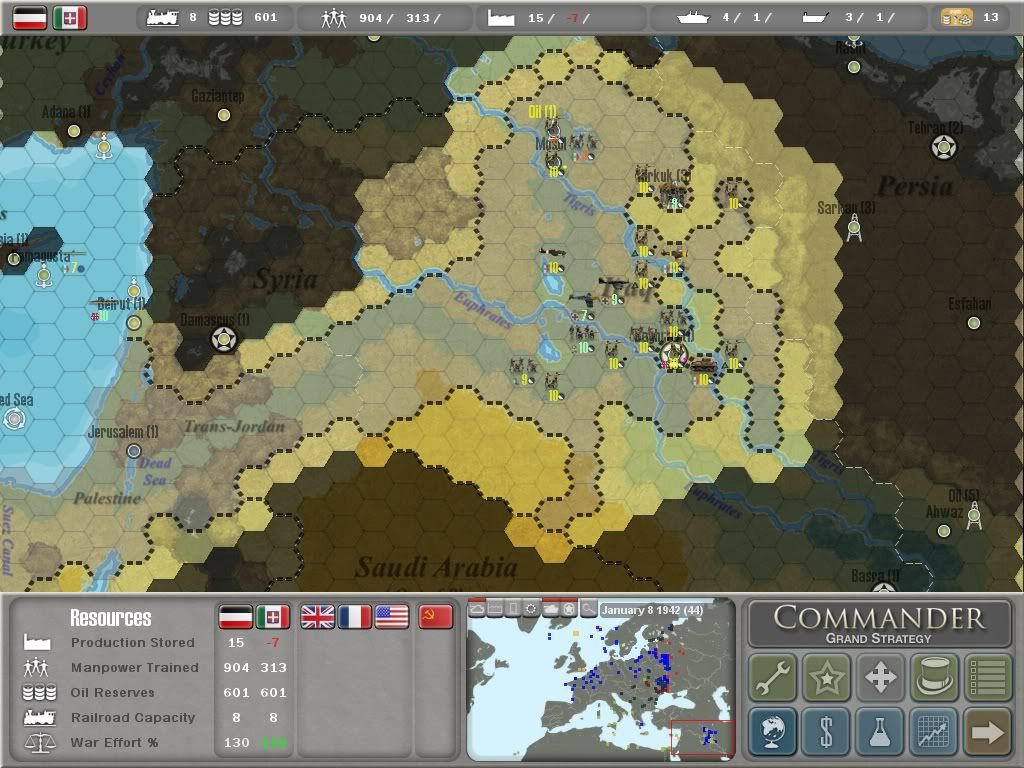1024x768 pixels.
Task: Click the Production Stored factory icon
Action: click(37, 642)
